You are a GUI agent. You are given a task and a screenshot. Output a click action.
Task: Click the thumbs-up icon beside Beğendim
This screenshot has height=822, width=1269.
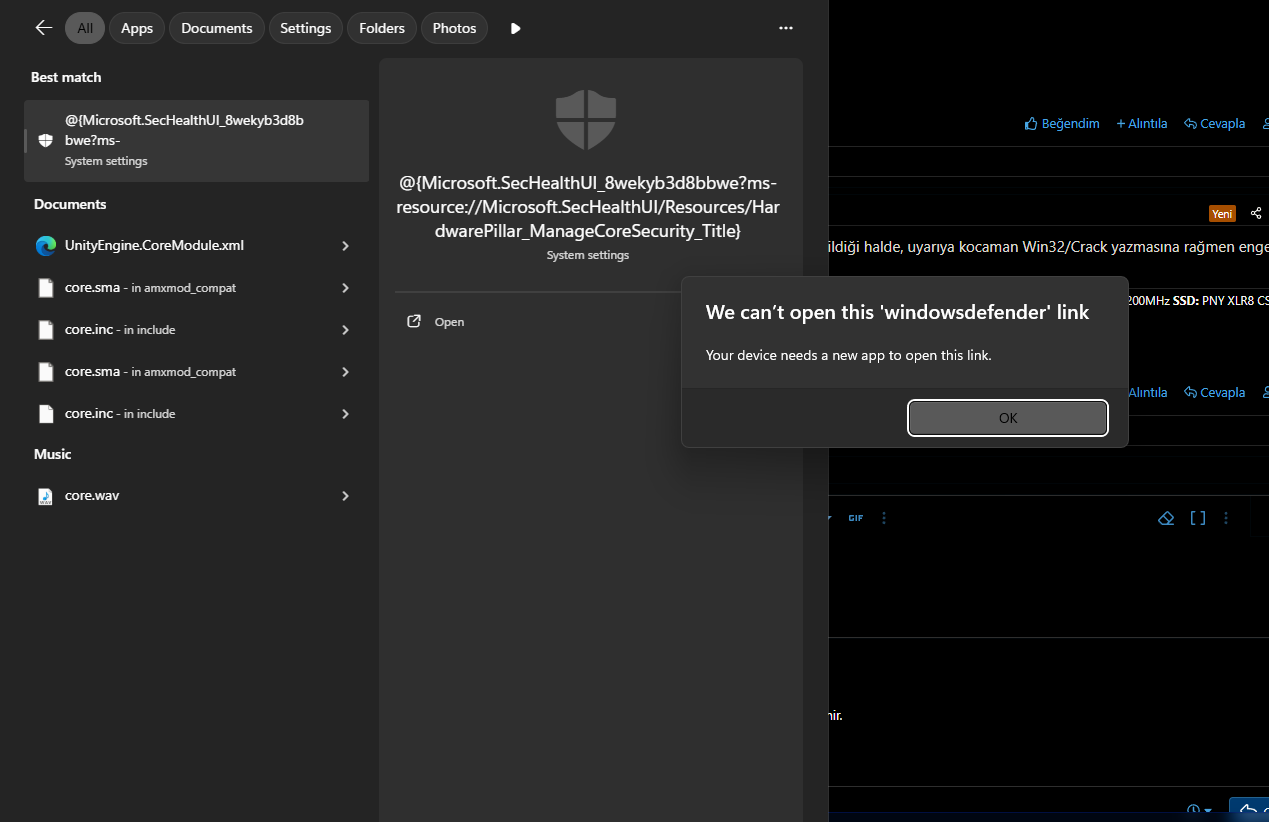click(1031, 123)
